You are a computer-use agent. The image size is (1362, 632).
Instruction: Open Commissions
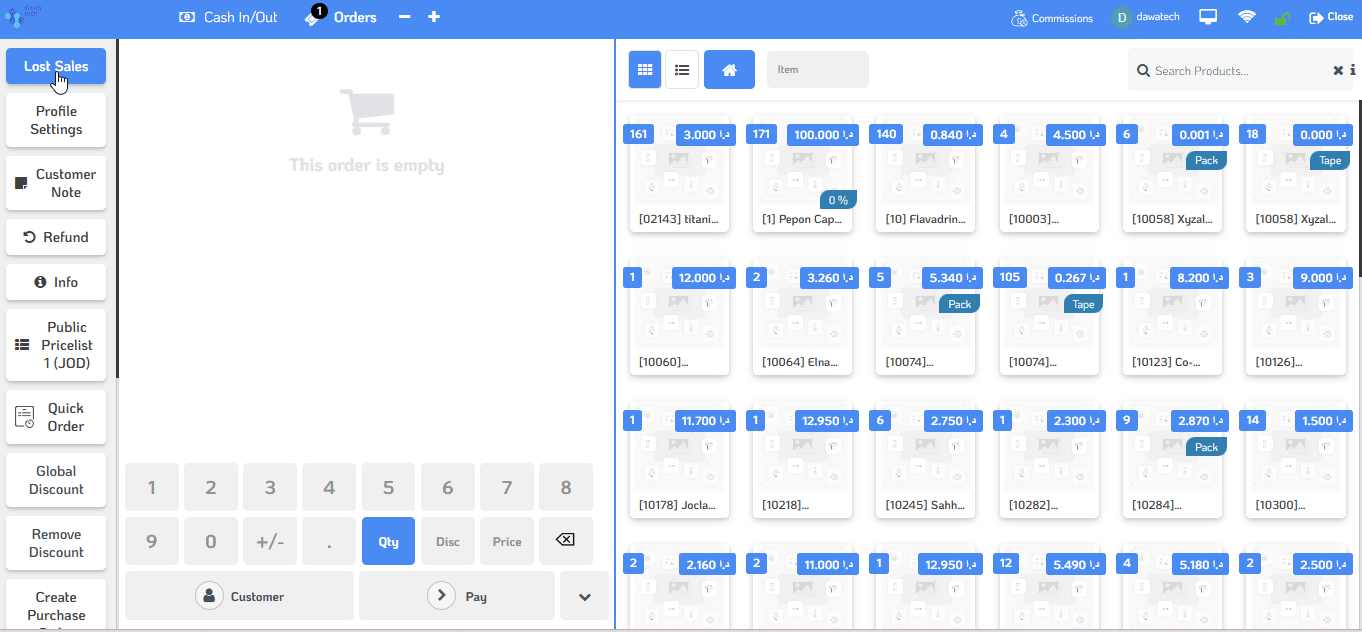tap(1051, 18)
